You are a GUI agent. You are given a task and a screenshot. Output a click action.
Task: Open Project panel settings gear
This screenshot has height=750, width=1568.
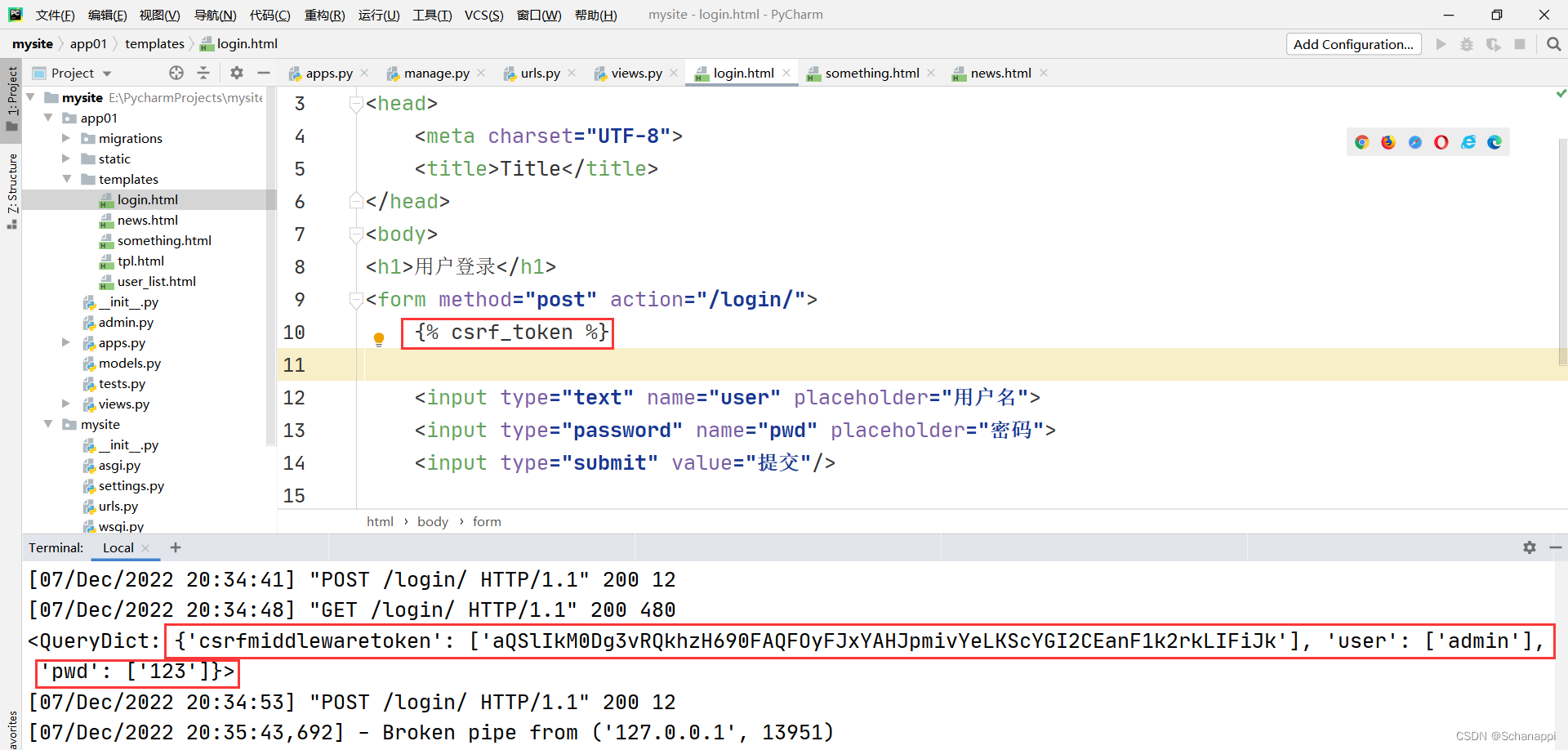click(x=237, y=73)
